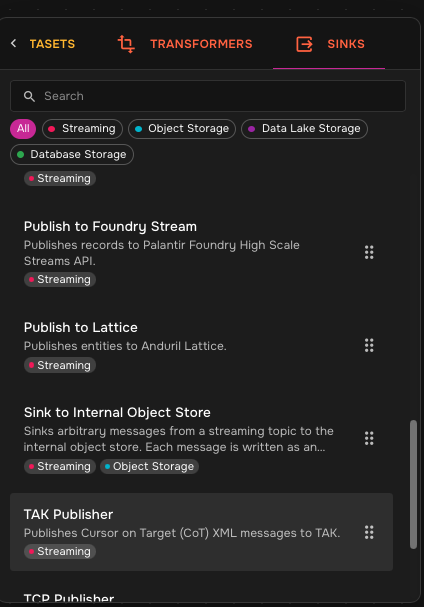
Task: Switch to the Transformers tab
Action: pos(185,44)
